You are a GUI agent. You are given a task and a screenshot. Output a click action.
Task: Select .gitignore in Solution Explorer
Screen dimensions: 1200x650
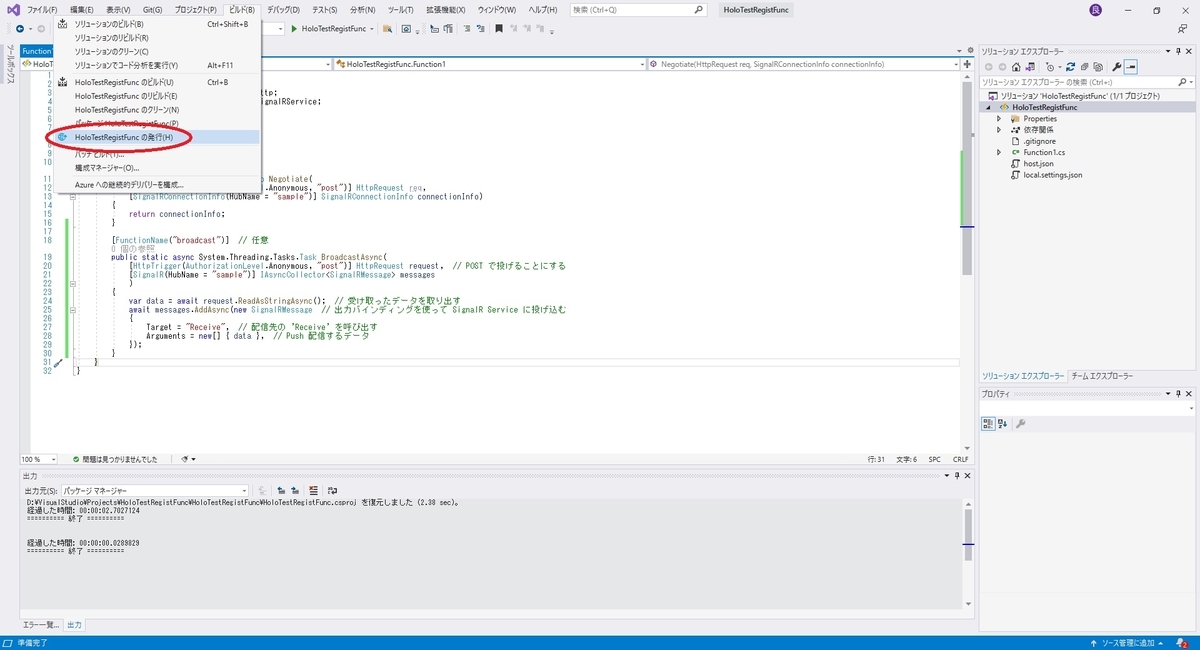1039,141
